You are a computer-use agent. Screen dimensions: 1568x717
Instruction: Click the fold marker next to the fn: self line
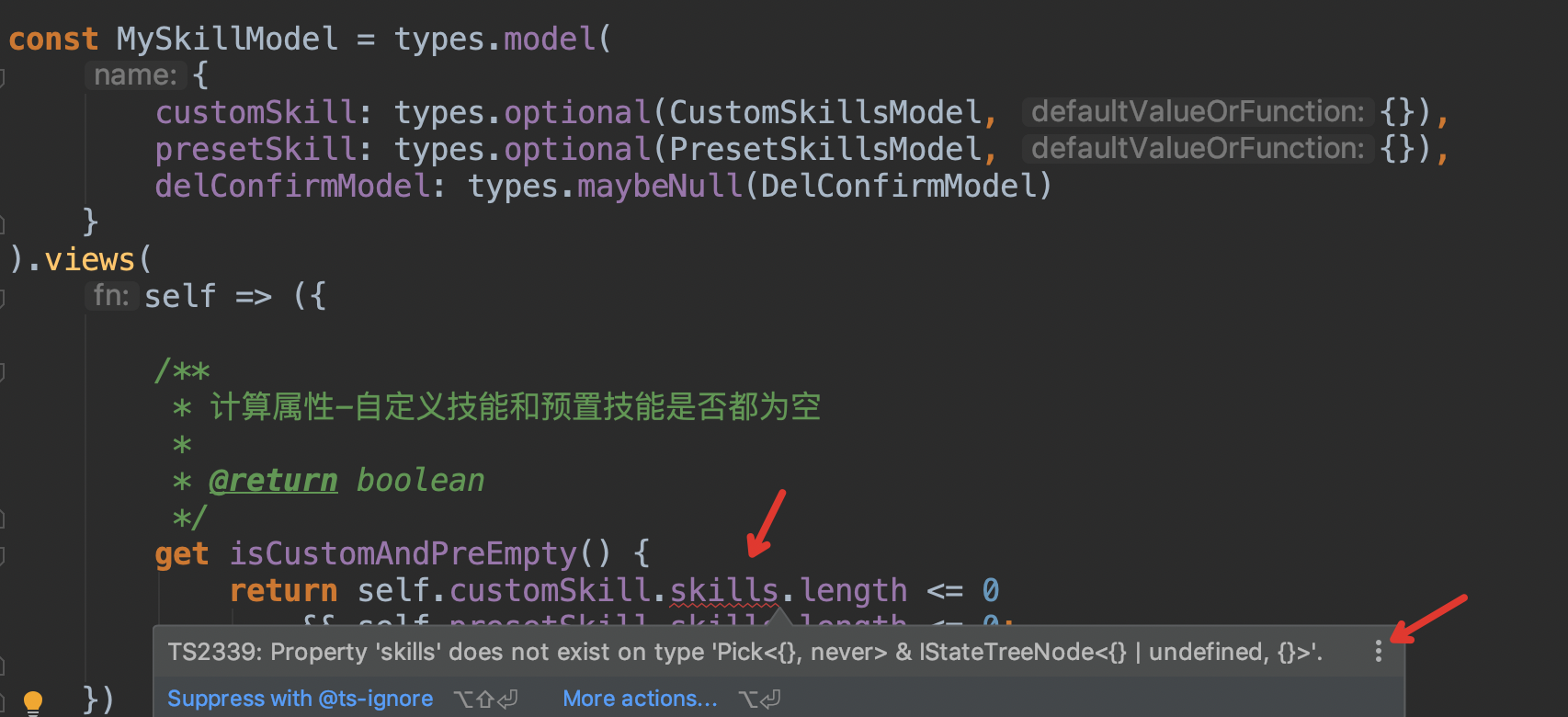point(5,298)
